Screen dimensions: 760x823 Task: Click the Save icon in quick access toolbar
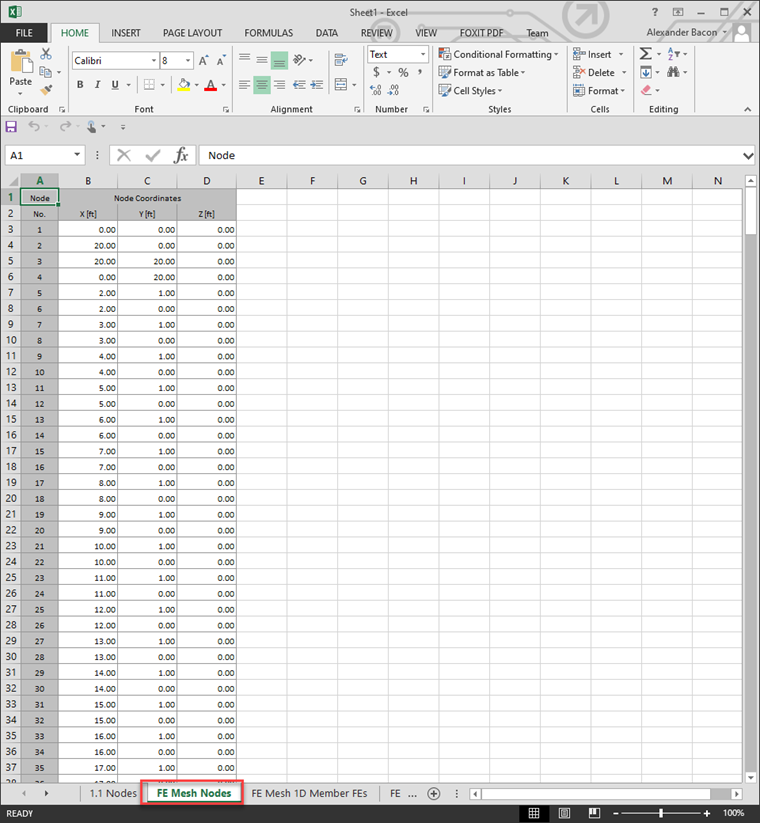pyautogui.click(x=11, y=126)
